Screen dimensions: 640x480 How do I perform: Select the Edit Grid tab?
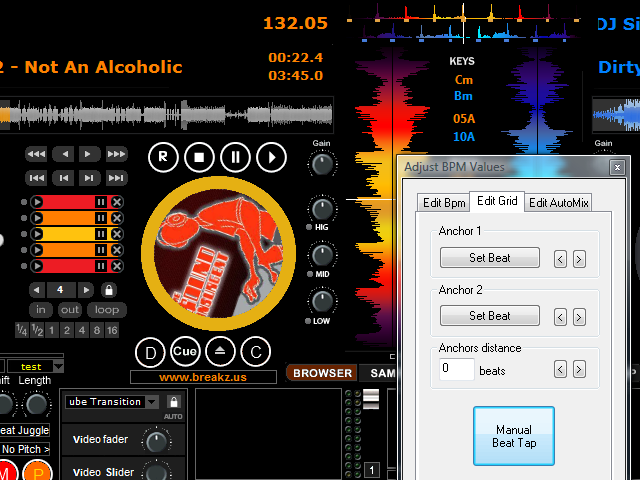[497, 201]
